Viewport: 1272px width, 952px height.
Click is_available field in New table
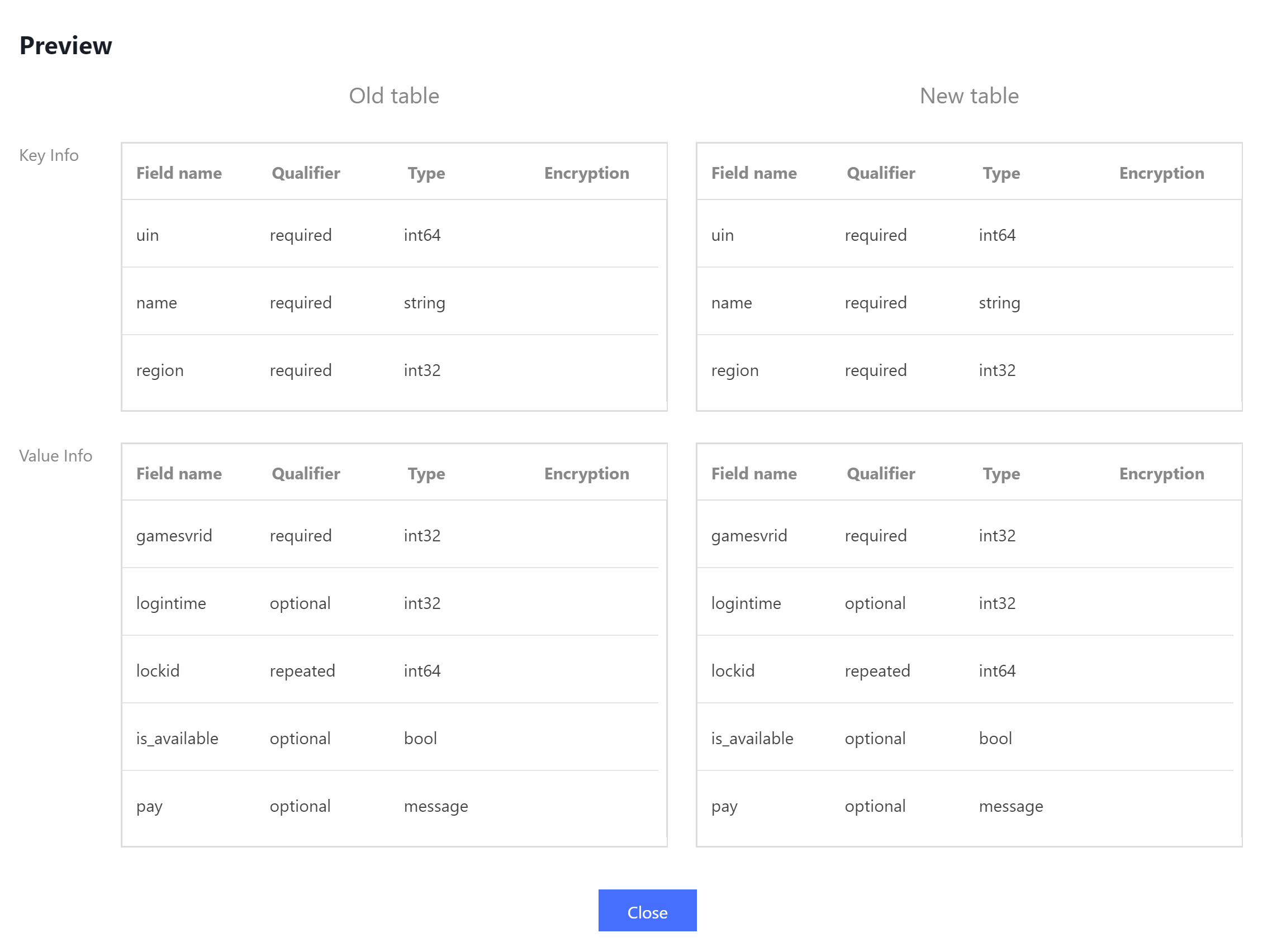(x=752, y=738)
